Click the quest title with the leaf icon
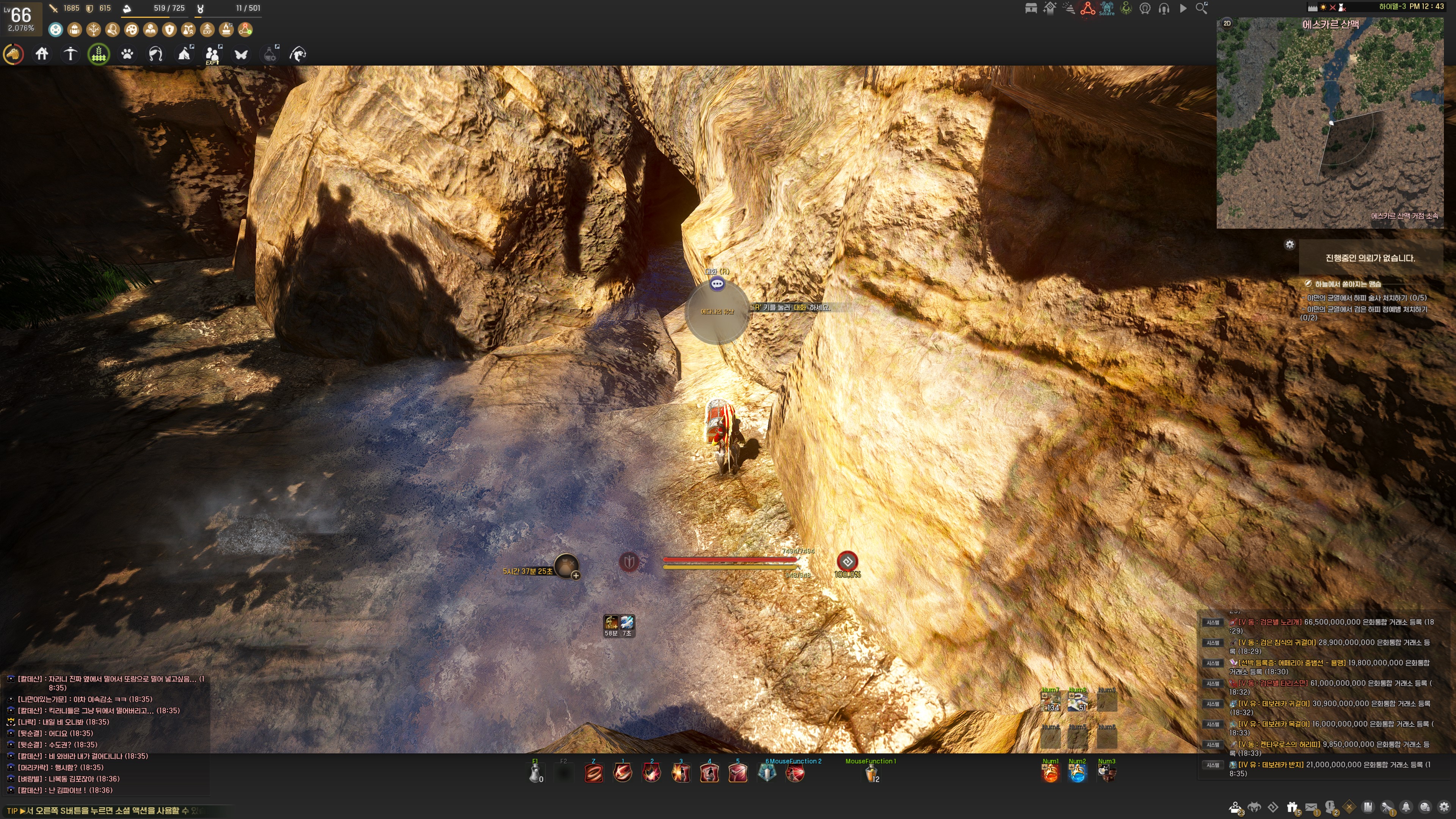 click(1348, 284)
